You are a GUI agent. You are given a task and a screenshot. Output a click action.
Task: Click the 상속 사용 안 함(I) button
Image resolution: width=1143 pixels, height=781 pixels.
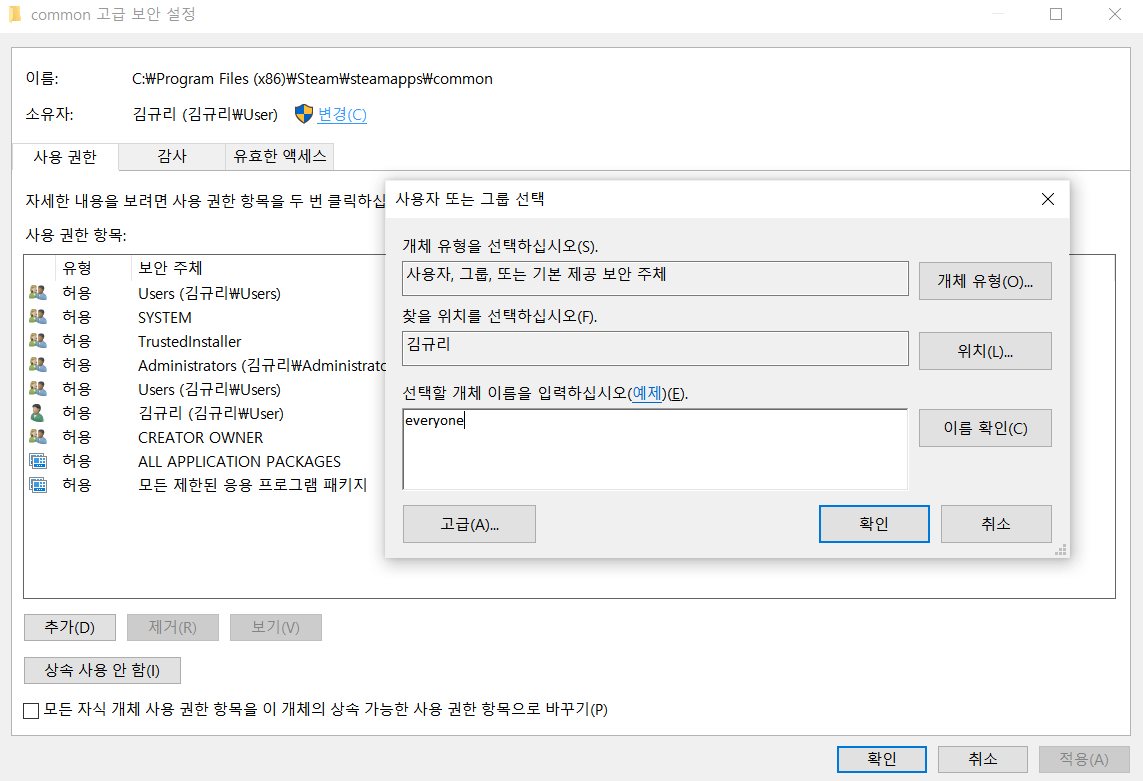pyautogui.click(x=102, y=670)
